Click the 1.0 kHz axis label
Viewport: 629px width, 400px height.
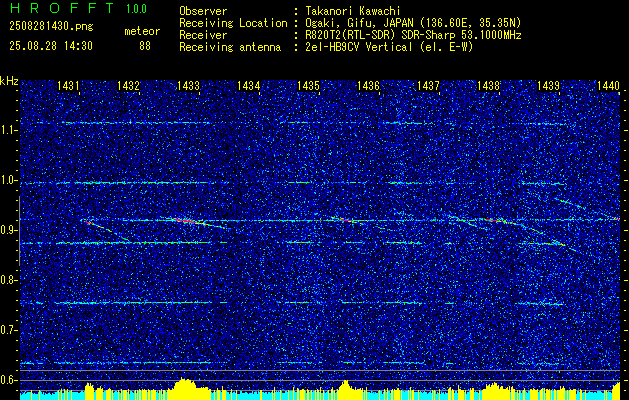pyautogui.click(x=8, y=180)
